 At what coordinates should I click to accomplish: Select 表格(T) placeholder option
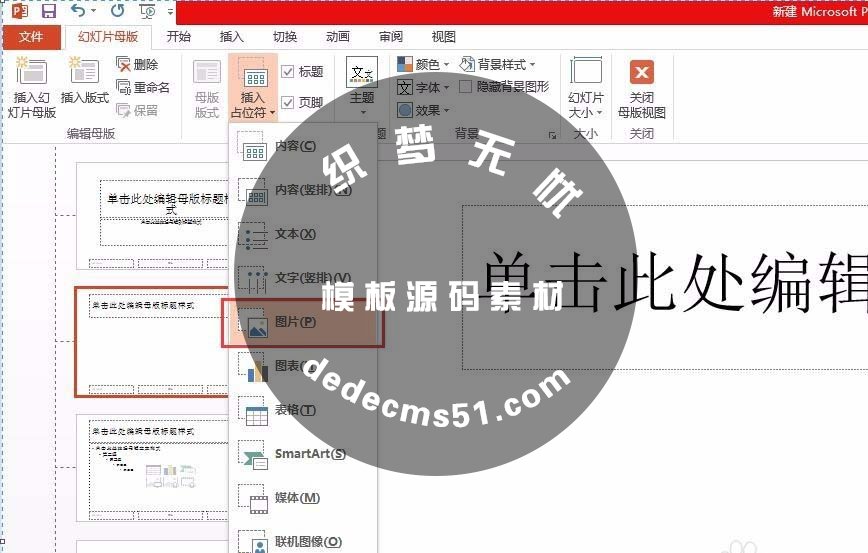(303, 410)
